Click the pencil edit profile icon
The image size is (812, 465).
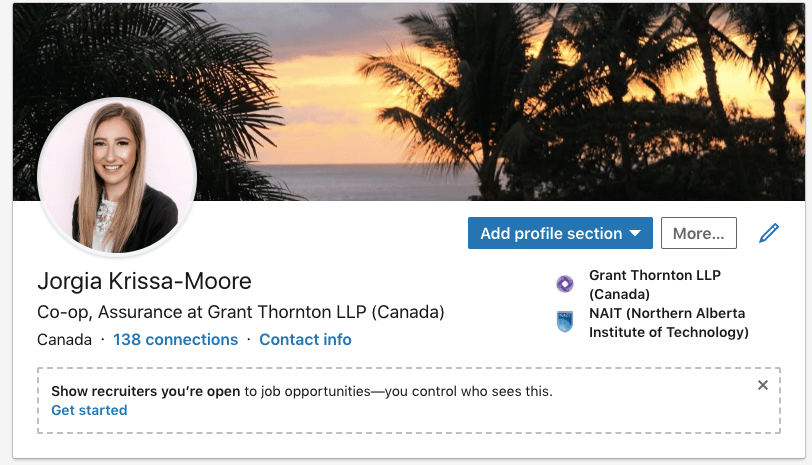pyautogui.click(x=768, y=233)
